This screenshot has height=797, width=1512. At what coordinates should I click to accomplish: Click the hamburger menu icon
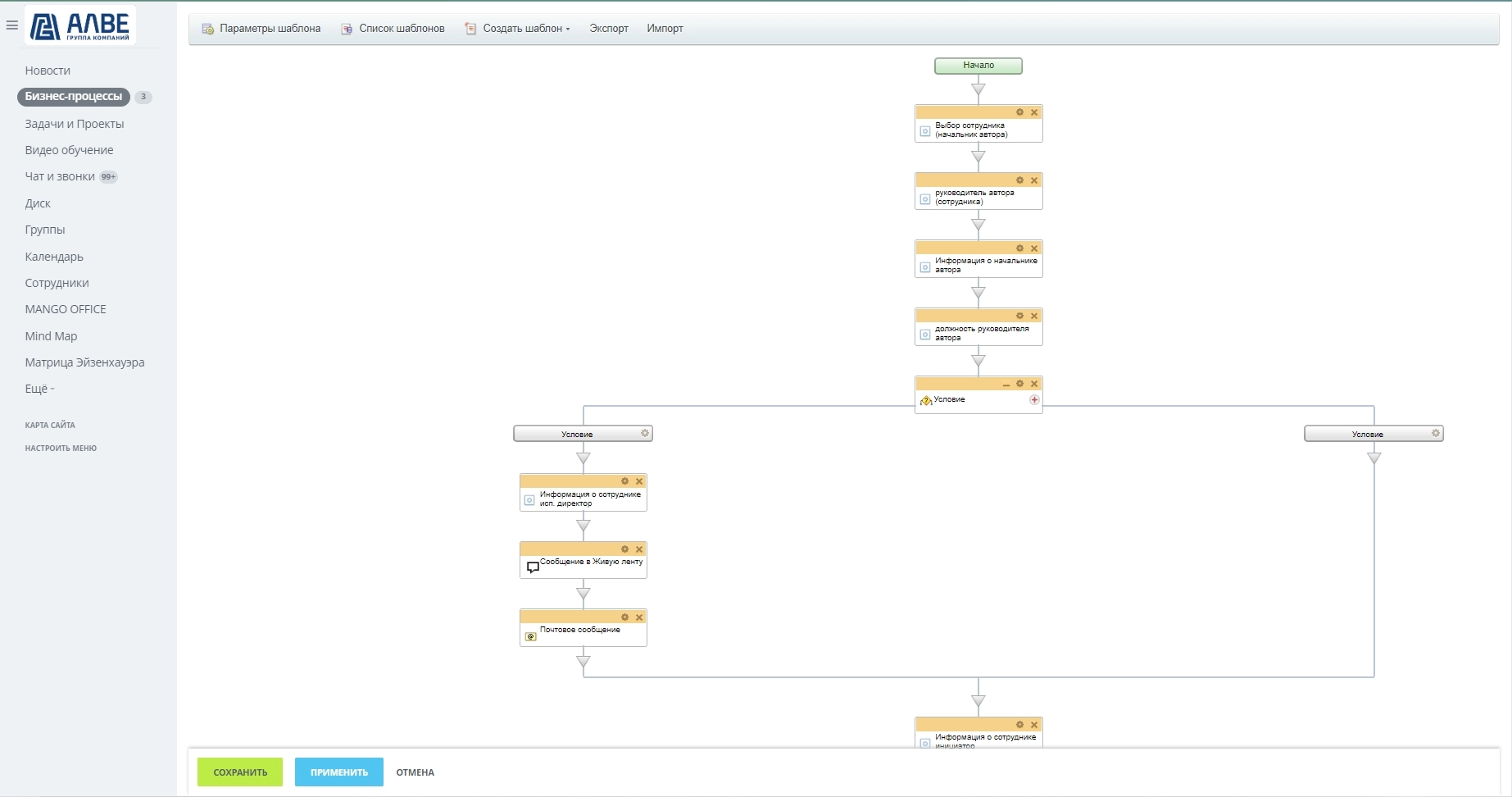[12, 25]
